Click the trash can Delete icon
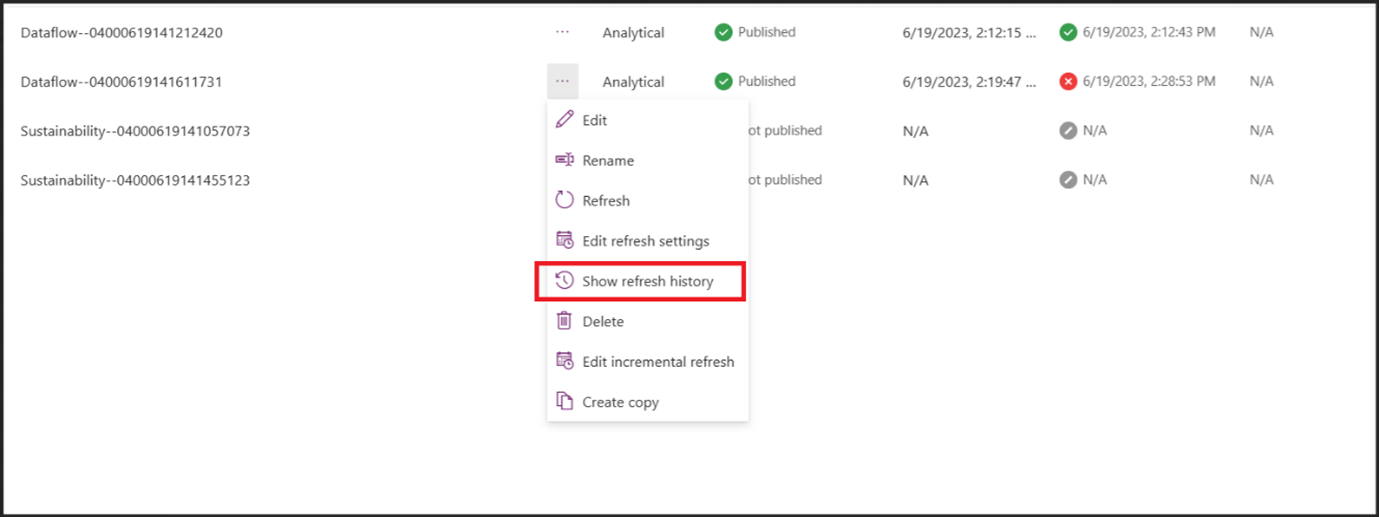 point(564,321)
